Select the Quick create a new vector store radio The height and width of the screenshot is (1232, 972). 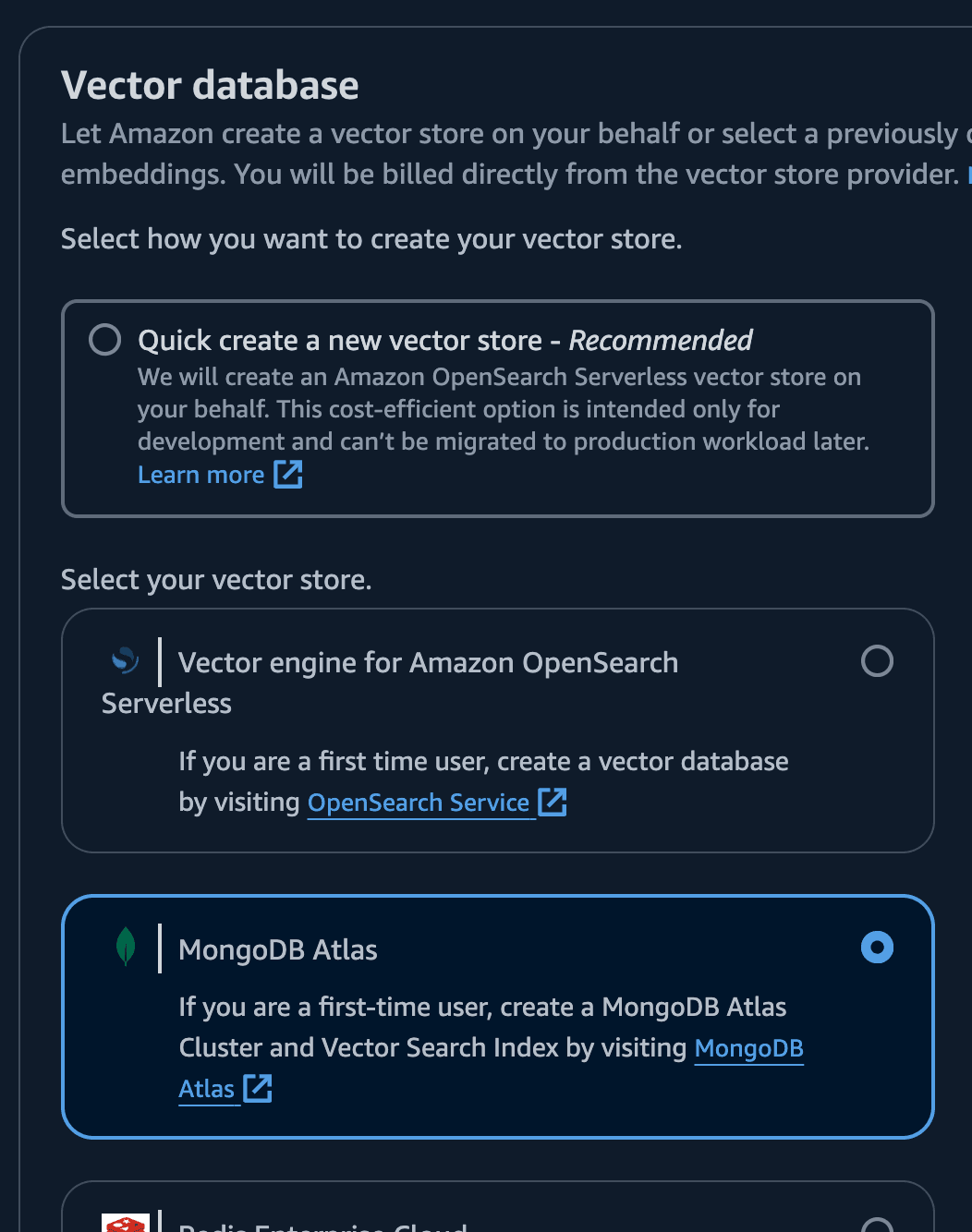coord(104,340)
